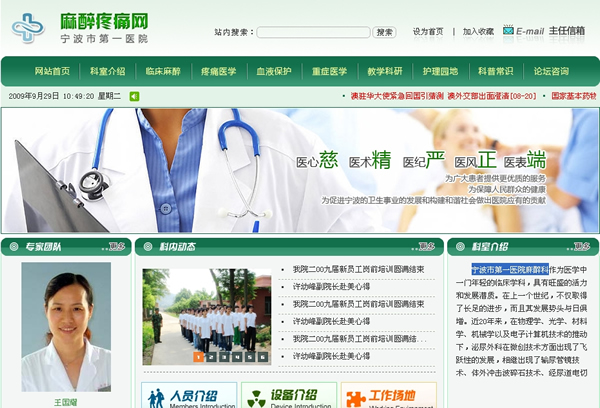Viewport: 600px width, 408px height.
Task: Focus the 站内搜索 input field
Action: tap(314, 32)
